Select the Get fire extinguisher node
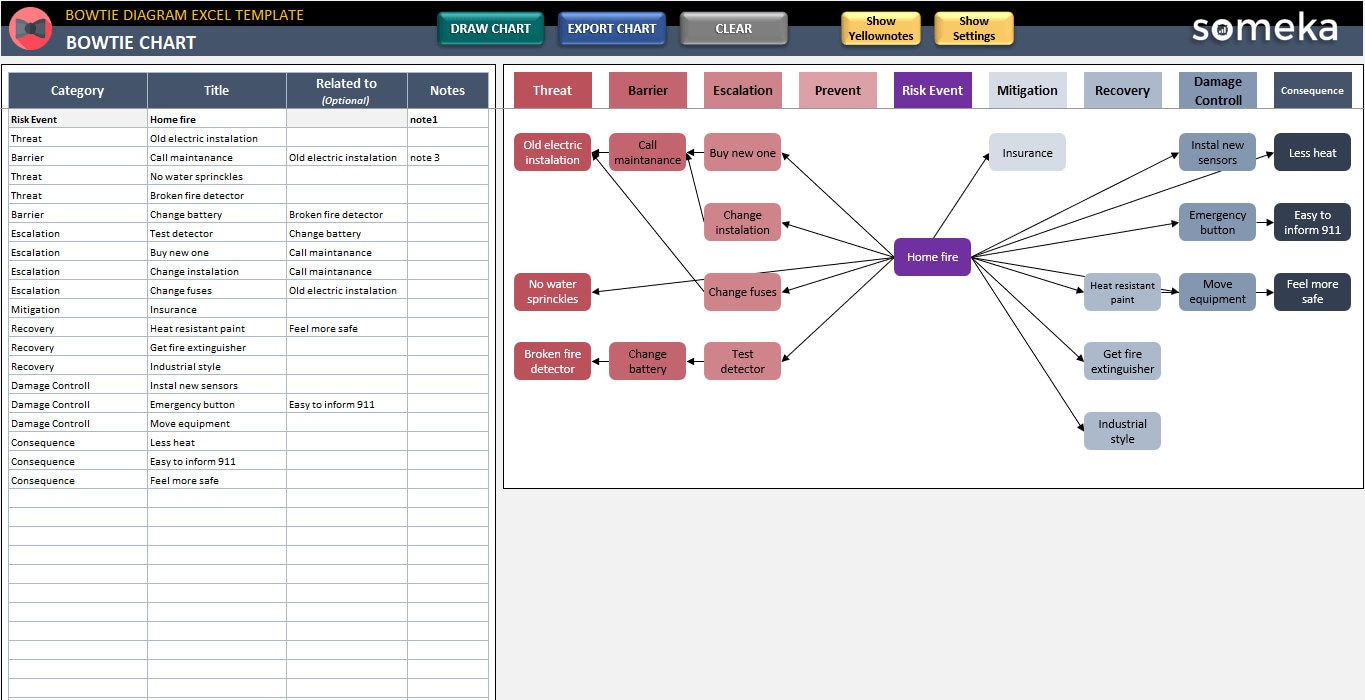 click(x=1122, y=361)
